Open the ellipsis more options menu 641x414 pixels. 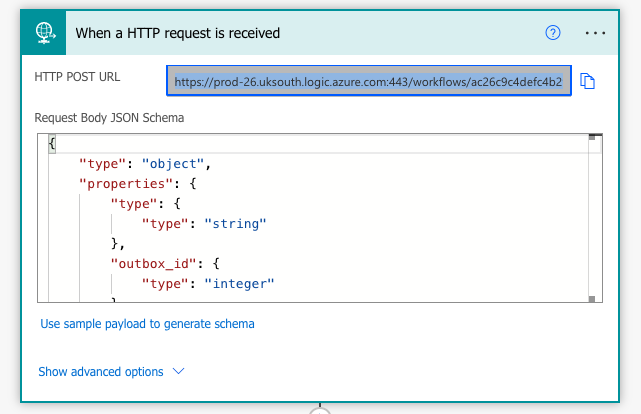pyautogui.click(x=596, y=33)
